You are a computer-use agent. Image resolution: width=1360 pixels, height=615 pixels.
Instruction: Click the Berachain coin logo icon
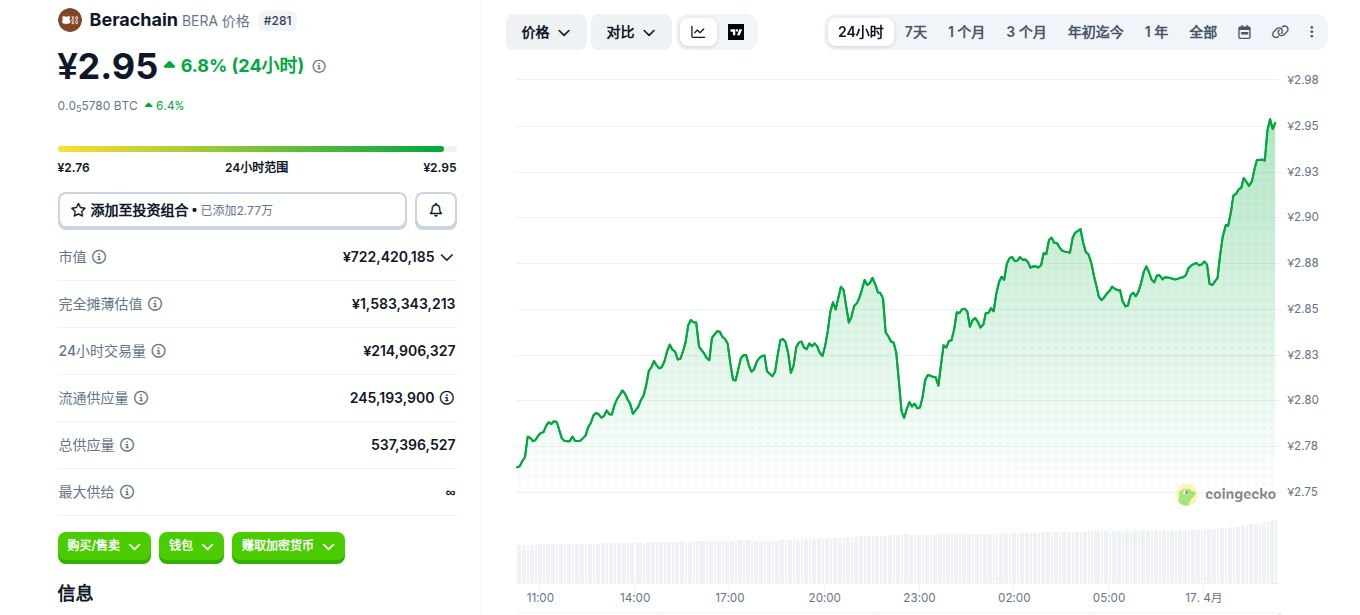pos(70,20)
